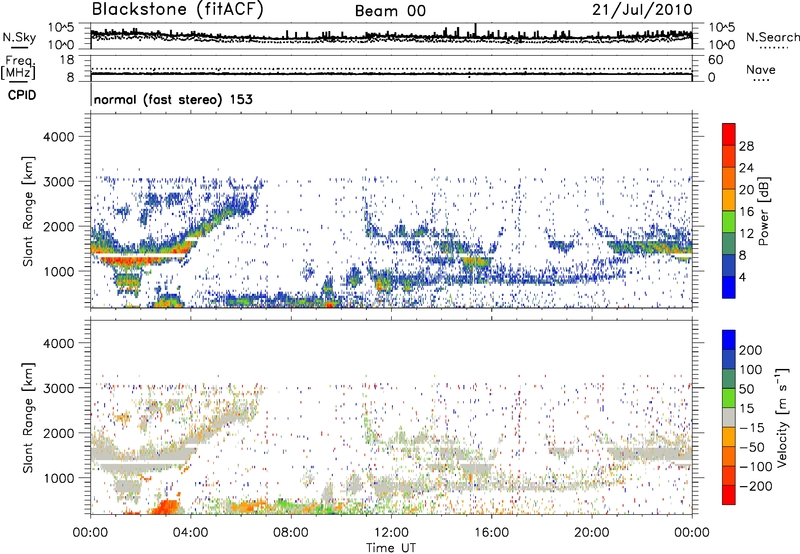
Task: Click the '60' Nave scale label
Action: tap(715, 60)
